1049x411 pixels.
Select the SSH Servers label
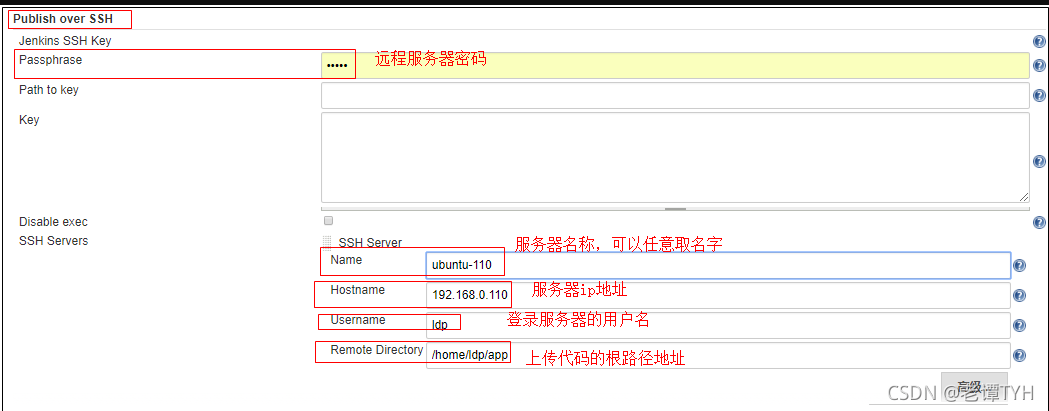54,240
